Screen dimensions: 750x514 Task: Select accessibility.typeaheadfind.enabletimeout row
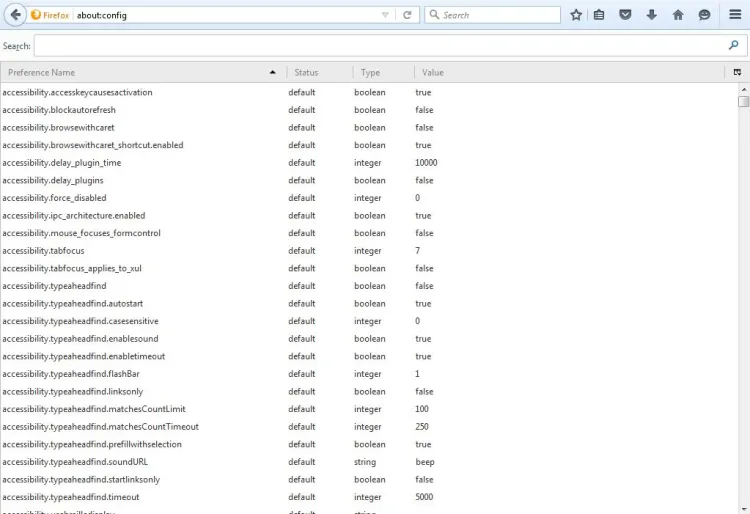[369, 356]
